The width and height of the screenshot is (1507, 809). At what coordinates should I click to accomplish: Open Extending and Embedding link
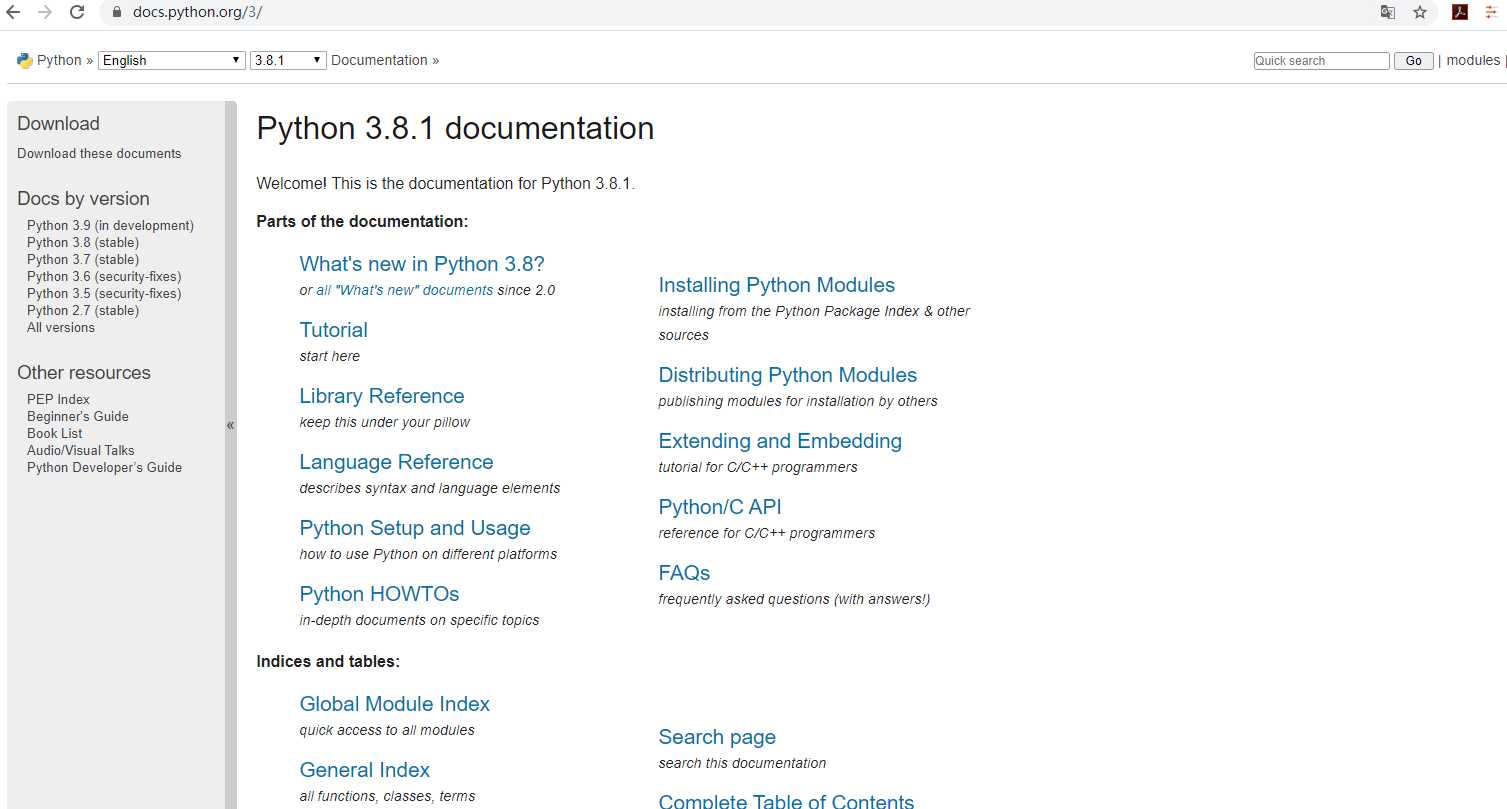click(780, 441)
